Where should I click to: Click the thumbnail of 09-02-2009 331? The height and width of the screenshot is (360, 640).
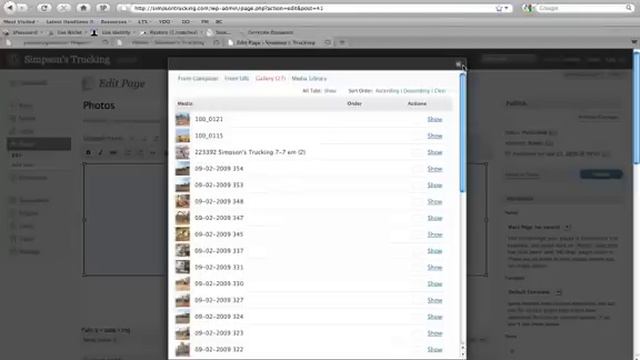(182, 267)
